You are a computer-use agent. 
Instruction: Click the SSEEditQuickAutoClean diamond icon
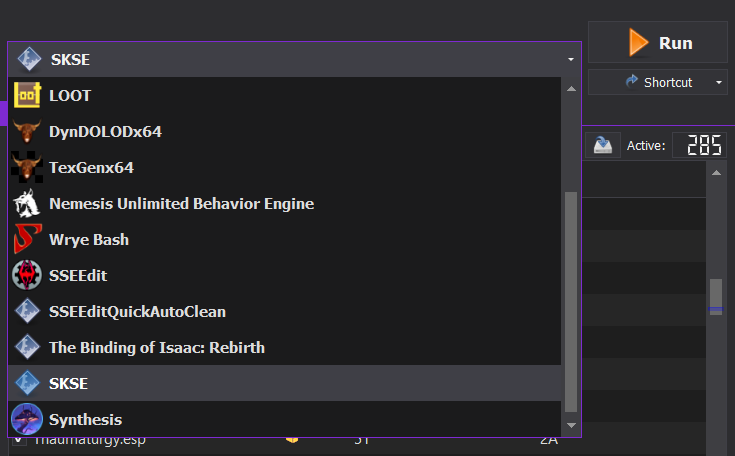pyautogui.click(x=27, y=311)
